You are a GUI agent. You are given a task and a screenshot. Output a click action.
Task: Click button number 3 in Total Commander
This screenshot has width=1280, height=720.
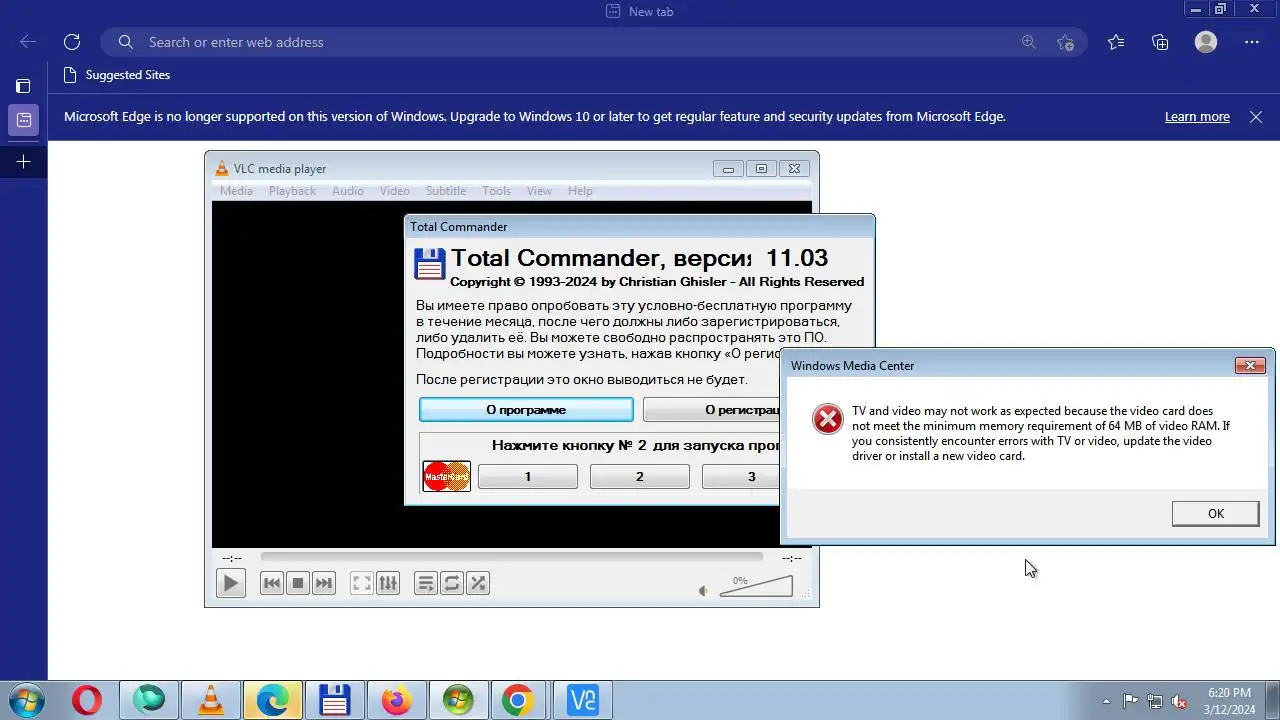pyautogui.click(x=741, y=477)
